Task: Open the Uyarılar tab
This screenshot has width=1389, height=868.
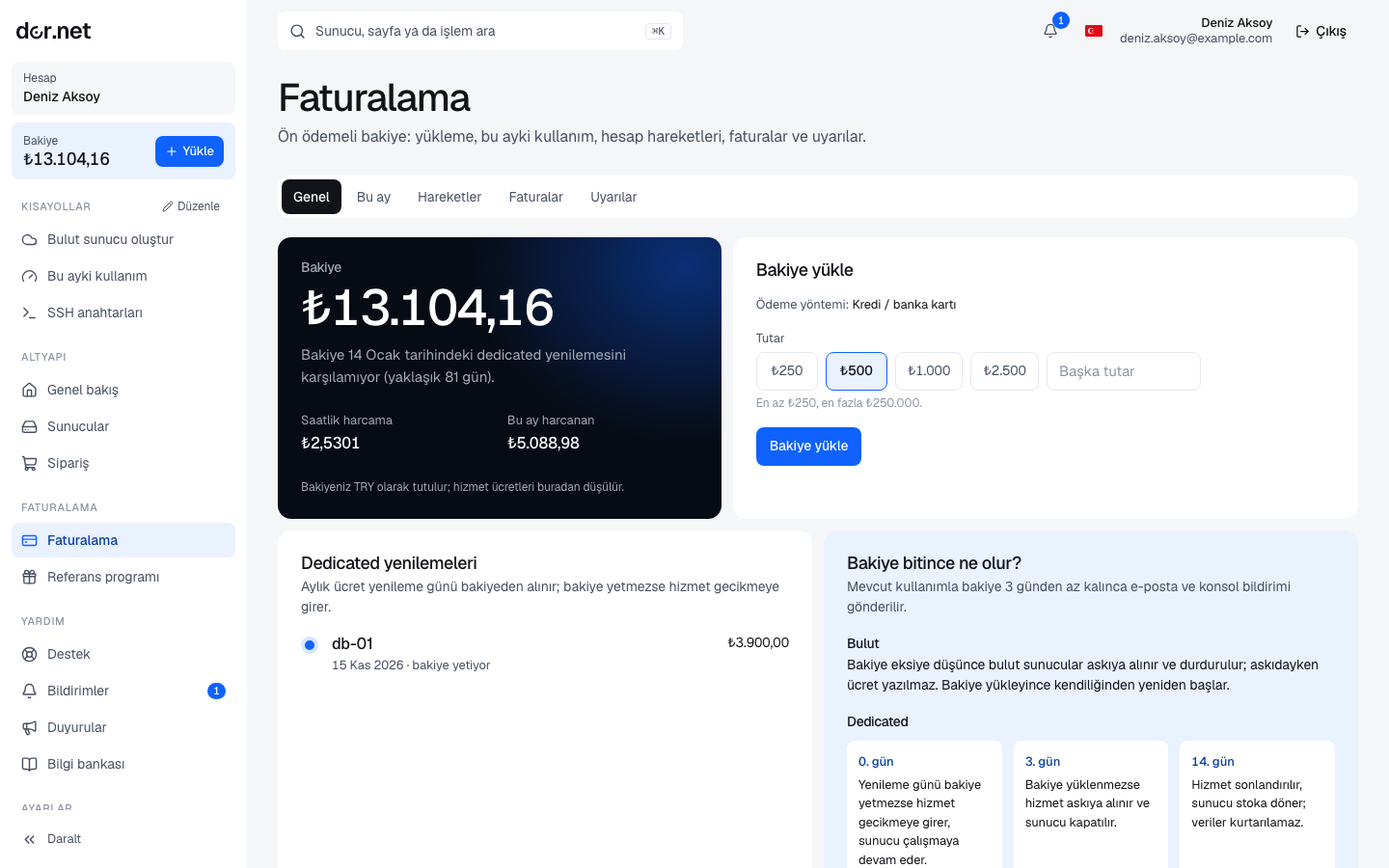Action: [x=613, y=197]
